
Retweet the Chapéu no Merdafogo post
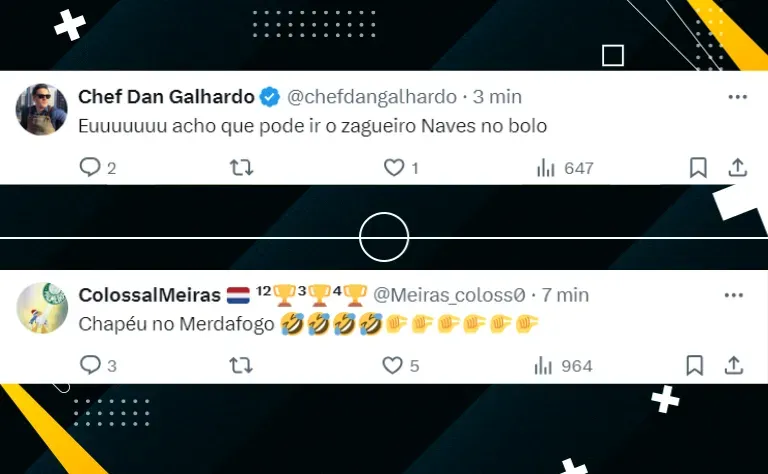pyautogui.click(x=240, y=365)
